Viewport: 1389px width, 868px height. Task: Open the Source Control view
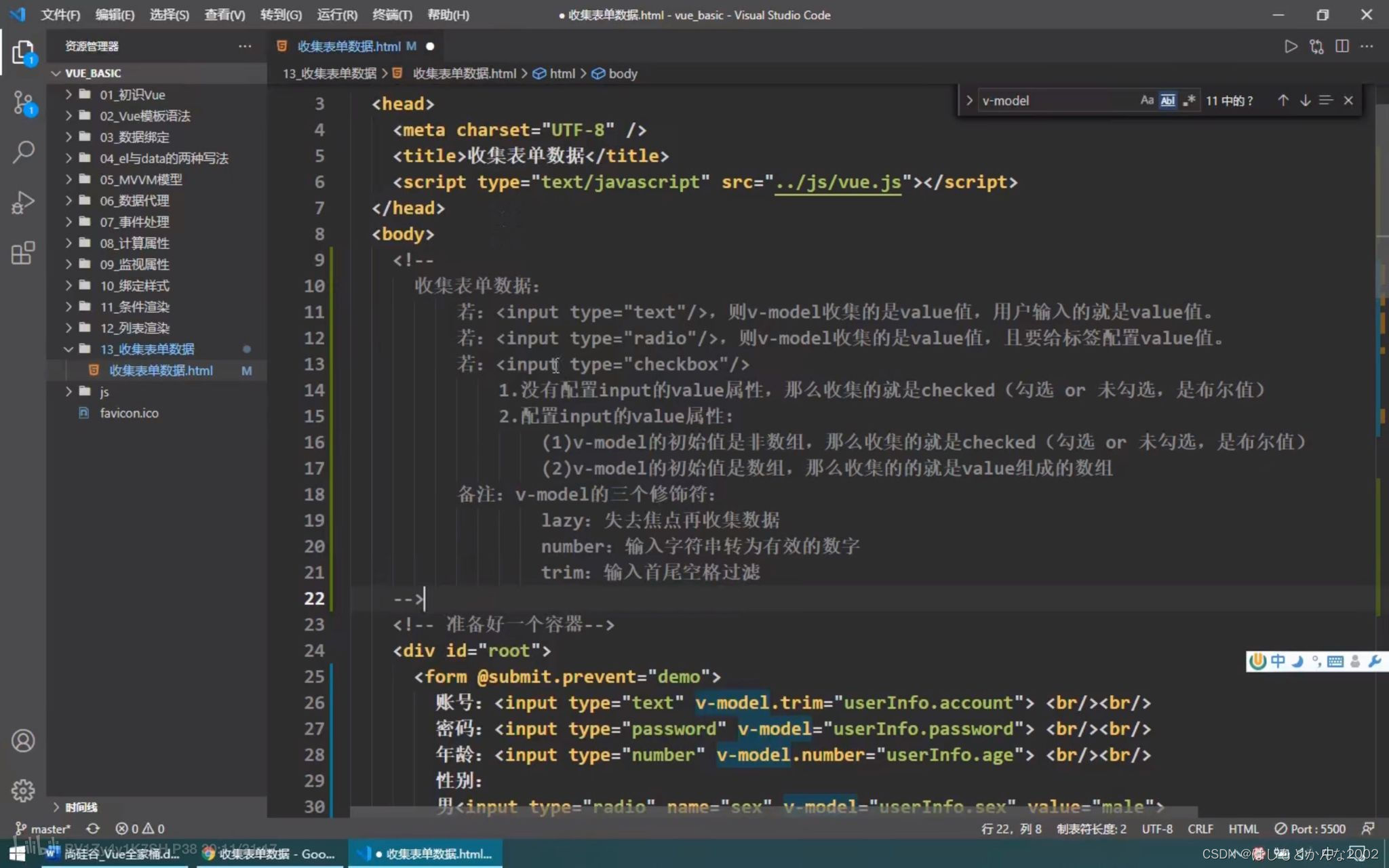pyautogui.click(x=23, y=103)
